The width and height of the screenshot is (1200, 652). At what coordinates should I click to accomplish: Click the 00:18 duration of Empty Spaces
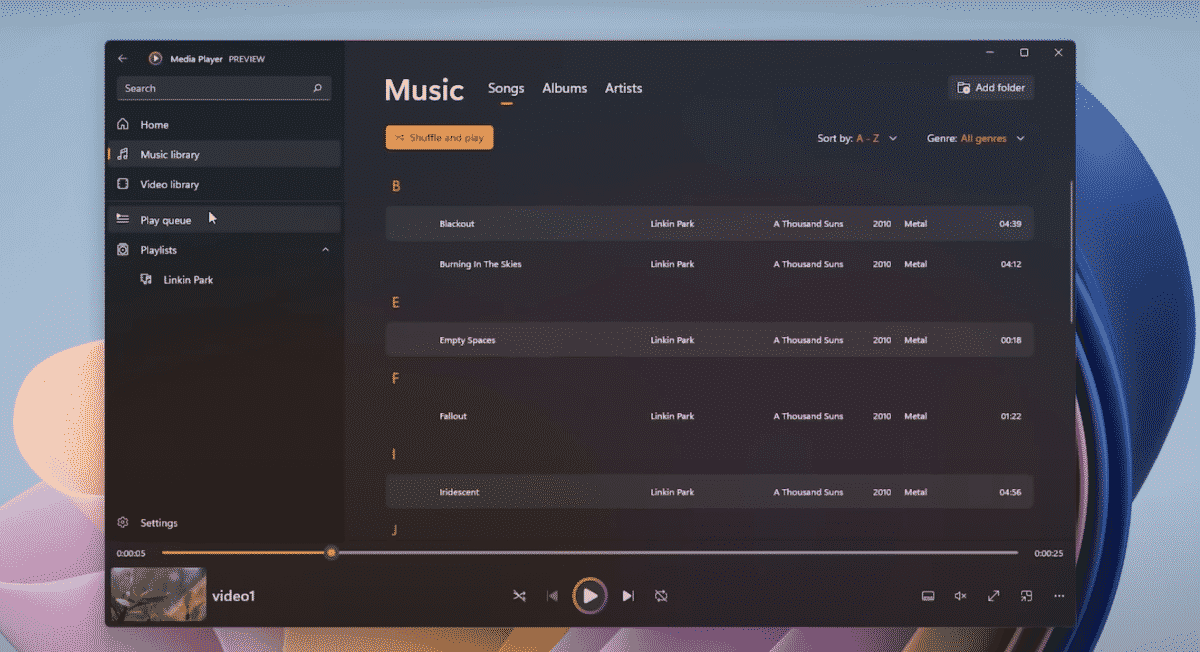pos(1010,340)
